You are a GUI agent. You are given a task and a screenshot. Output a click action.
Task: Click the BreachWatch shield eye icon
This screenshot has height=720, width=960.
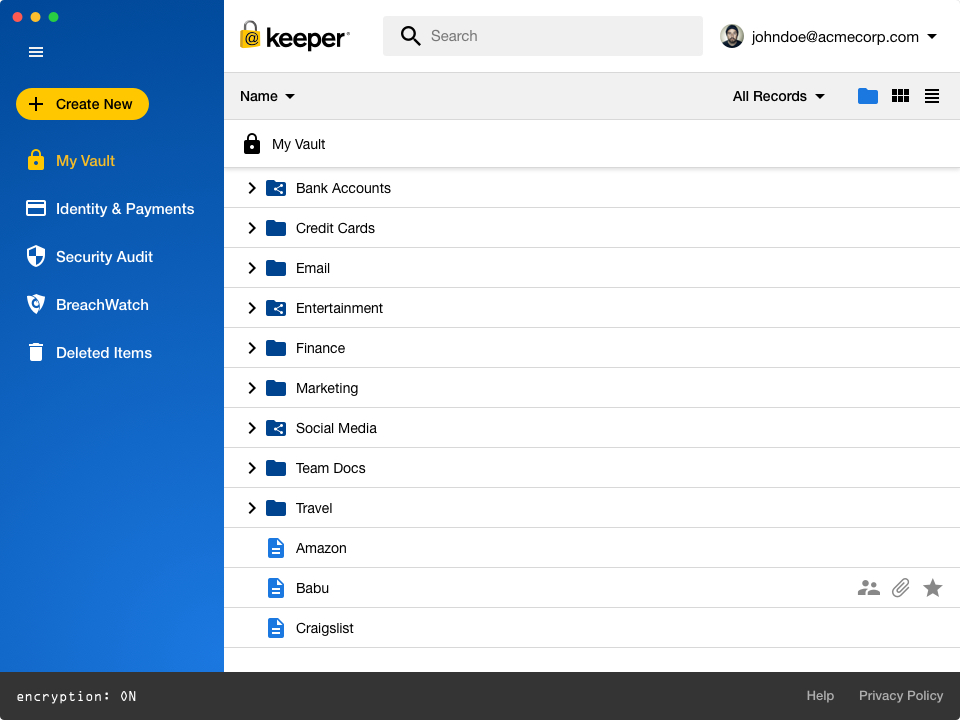click(36, 304)
